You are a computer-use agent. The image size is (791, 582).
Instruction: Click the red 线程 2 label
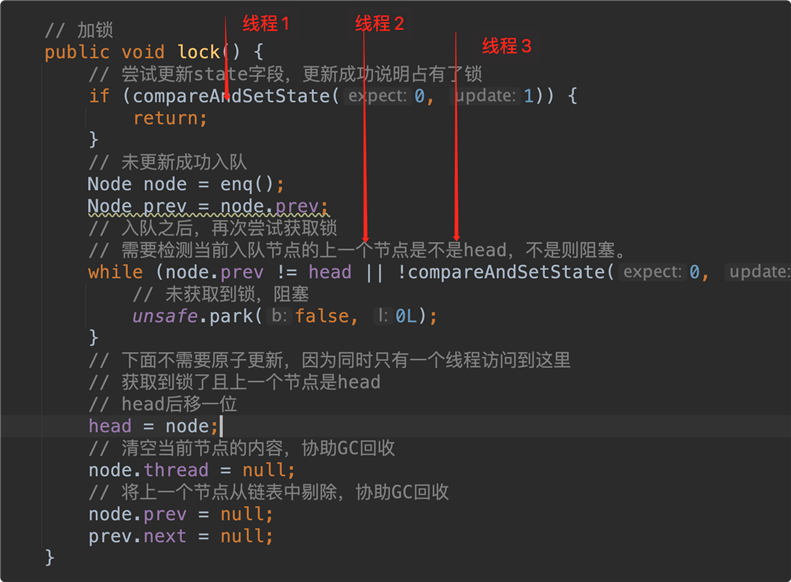tap(379, 24)
